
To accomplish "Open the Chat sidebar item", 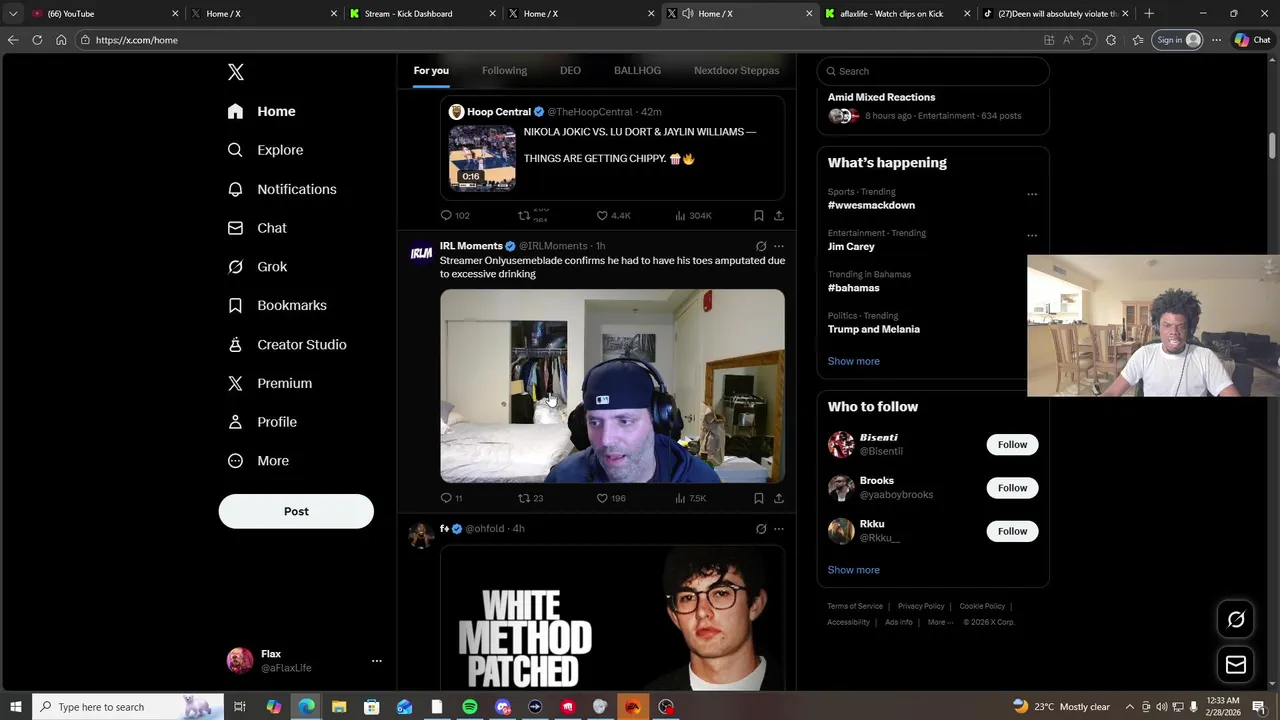I will click(258, 228).
